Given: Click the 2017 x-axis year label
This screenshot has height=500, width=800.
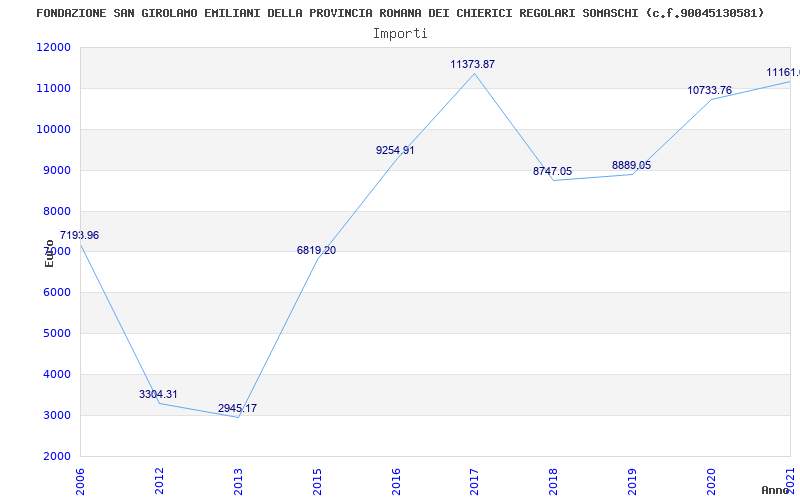Looking at the screenshot, I should pos(474,481).
